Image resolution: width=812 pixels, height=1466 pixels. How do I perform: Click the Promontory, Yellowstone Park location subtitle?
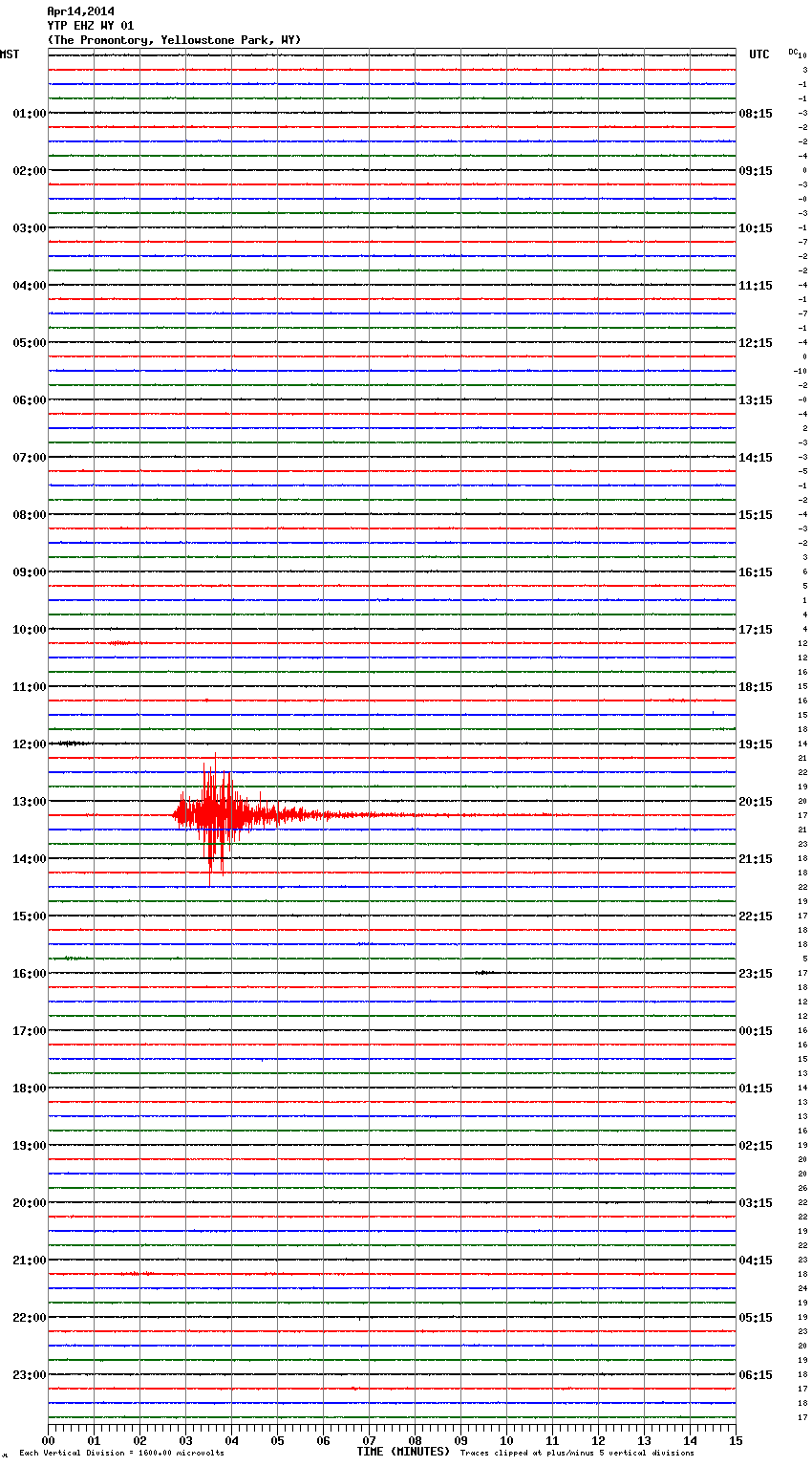[x=174, y=40]
